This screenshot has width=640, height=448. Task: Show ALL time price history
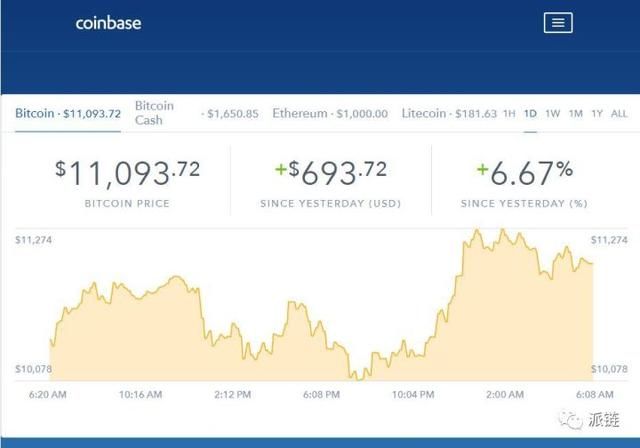[619, 113]
